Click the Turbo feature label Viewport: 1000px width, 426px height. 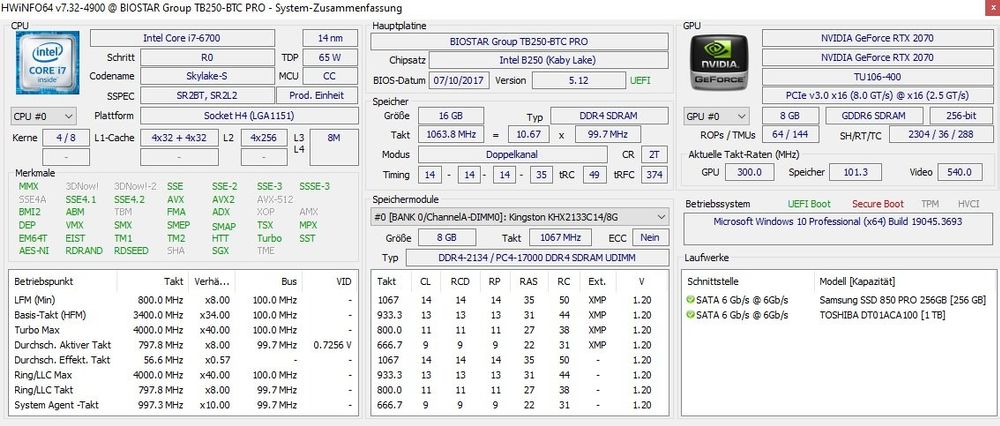click(x=269, y=238)
